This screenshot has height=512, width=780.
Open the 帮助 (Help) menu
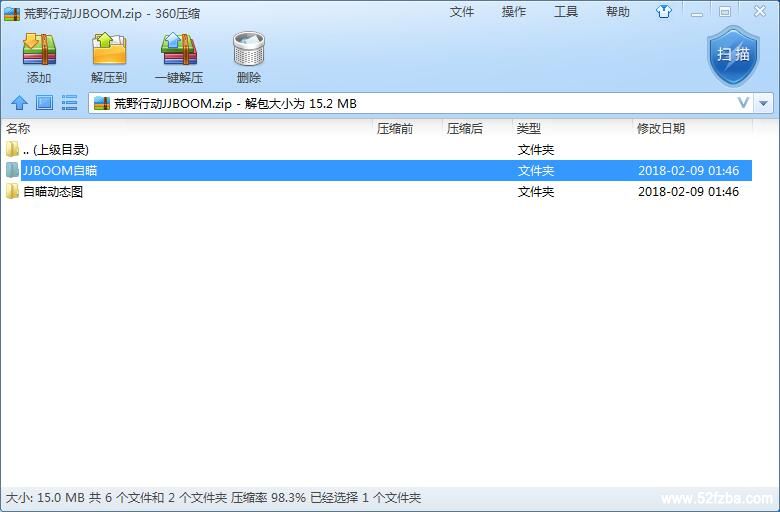coord(618,12)
